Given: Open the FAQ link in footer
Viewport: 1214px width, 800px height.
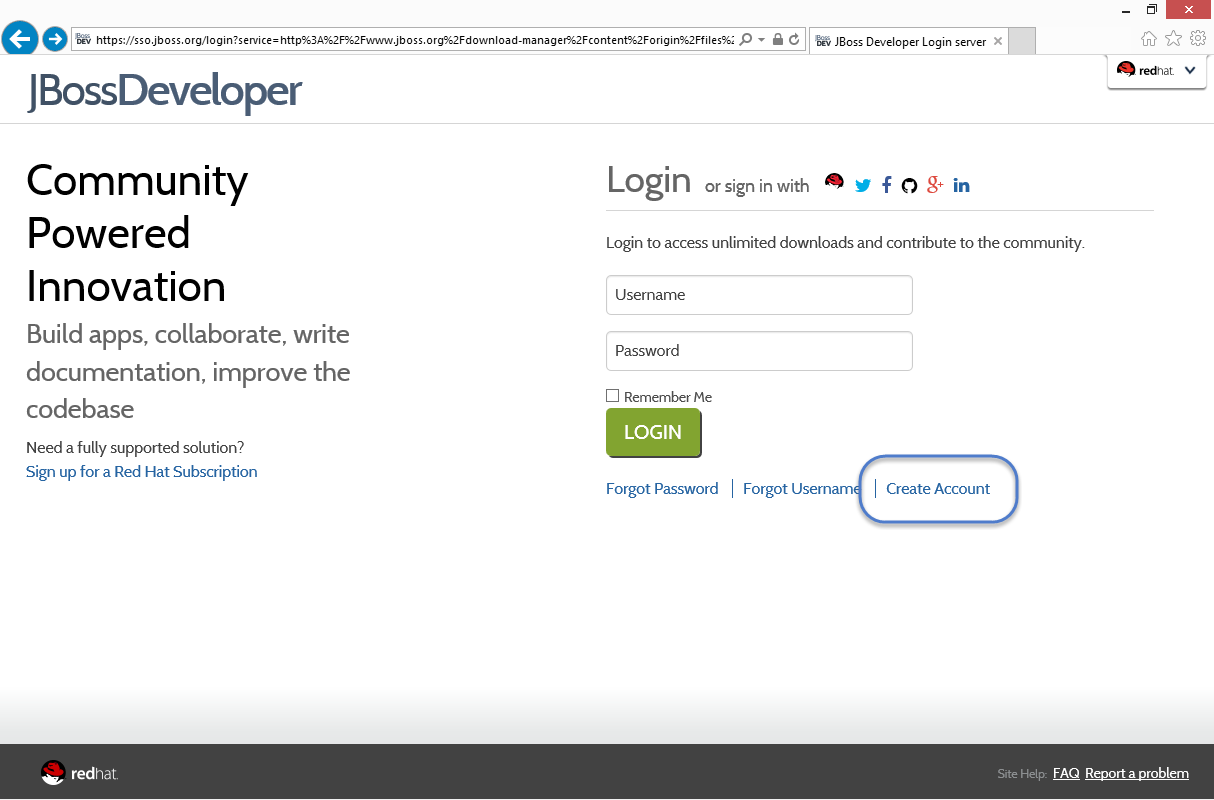Looking at the screenshot, I should [x=1066, y=773].
